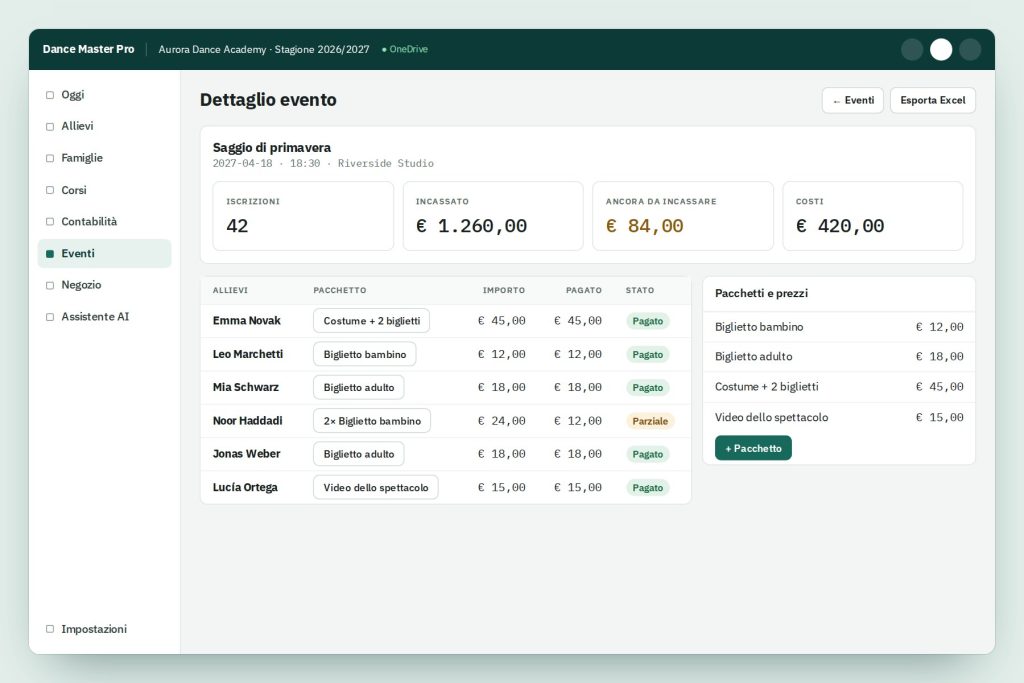Viewport: 1024px width, 683px height.
Task: Select the Lucía Ortega student name
Action: [245, 487]
